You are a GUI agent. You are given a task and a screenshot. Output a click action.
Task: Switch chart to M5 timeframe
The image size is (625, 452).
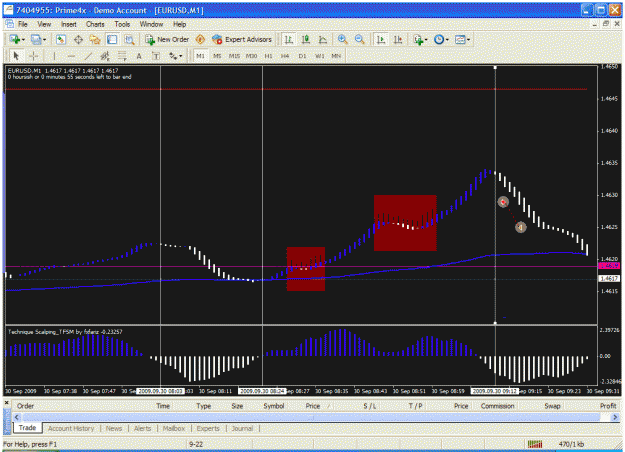click(217, 56)
